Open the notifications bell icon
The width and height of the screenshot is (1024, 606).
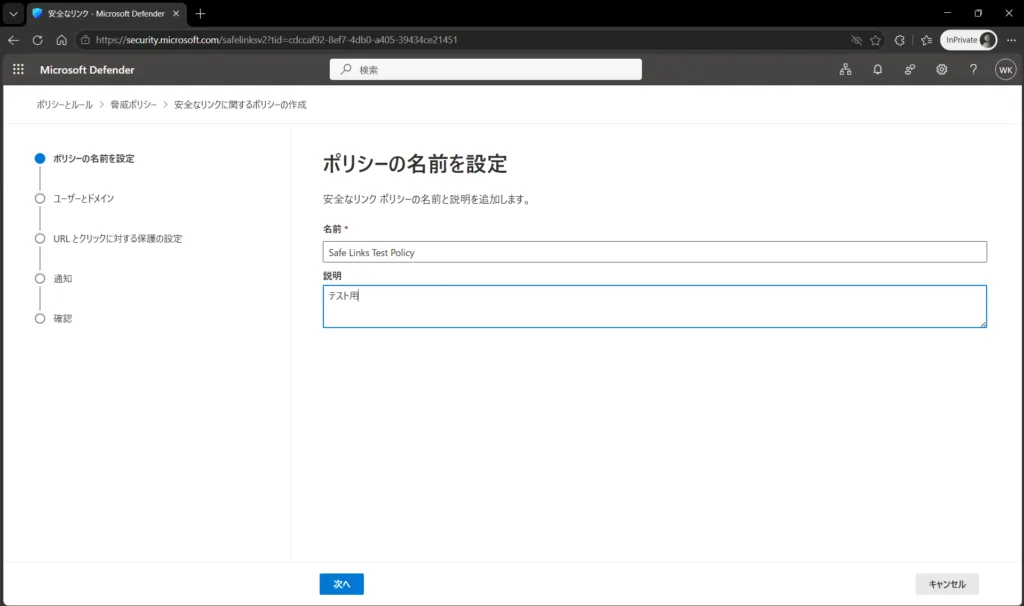(878, 69)
